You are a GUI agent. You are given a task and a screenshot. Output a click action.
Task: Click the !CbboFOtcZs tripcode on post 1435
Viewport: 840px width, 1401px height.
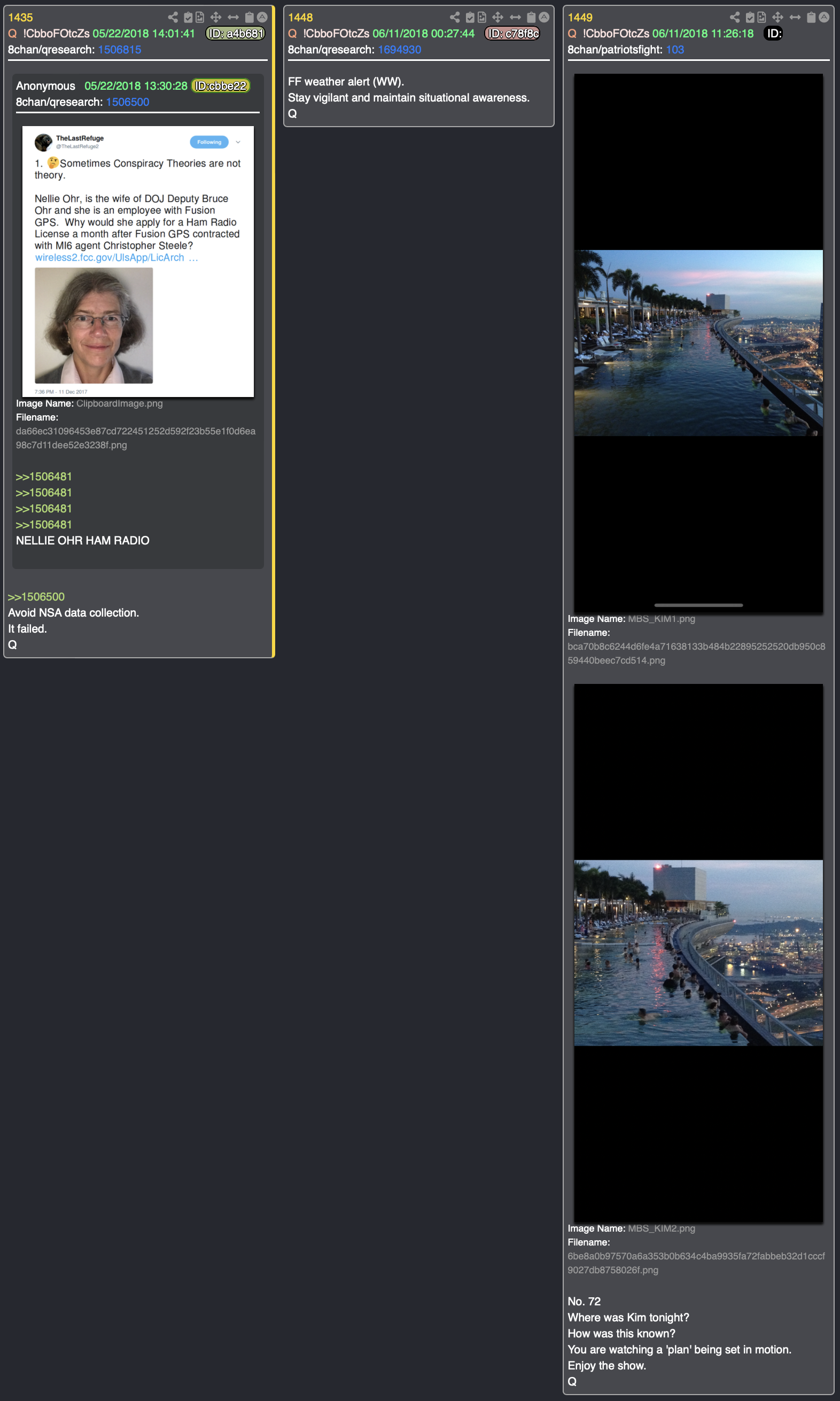56,34
